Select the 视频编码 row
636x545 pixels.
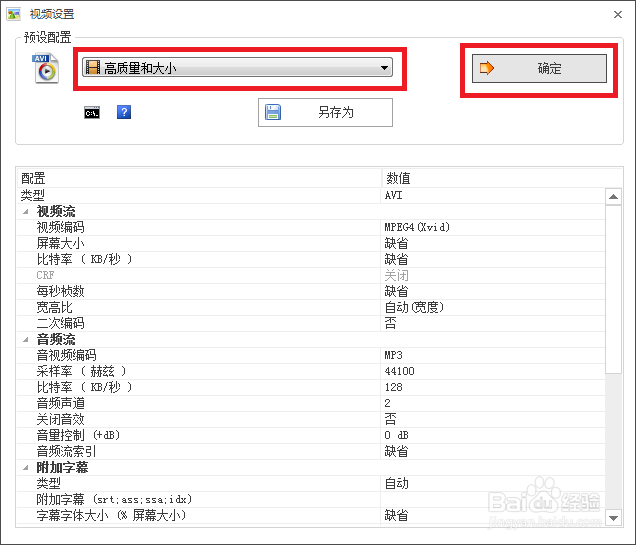tap(311, 227)
